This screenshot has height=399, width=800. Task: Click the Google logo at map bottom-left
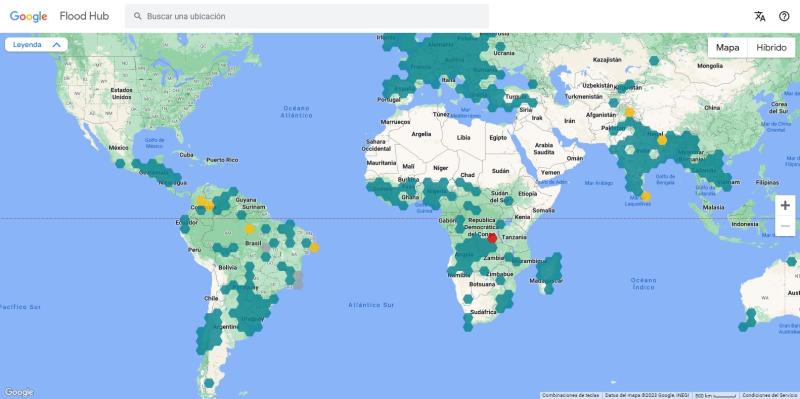18,392
